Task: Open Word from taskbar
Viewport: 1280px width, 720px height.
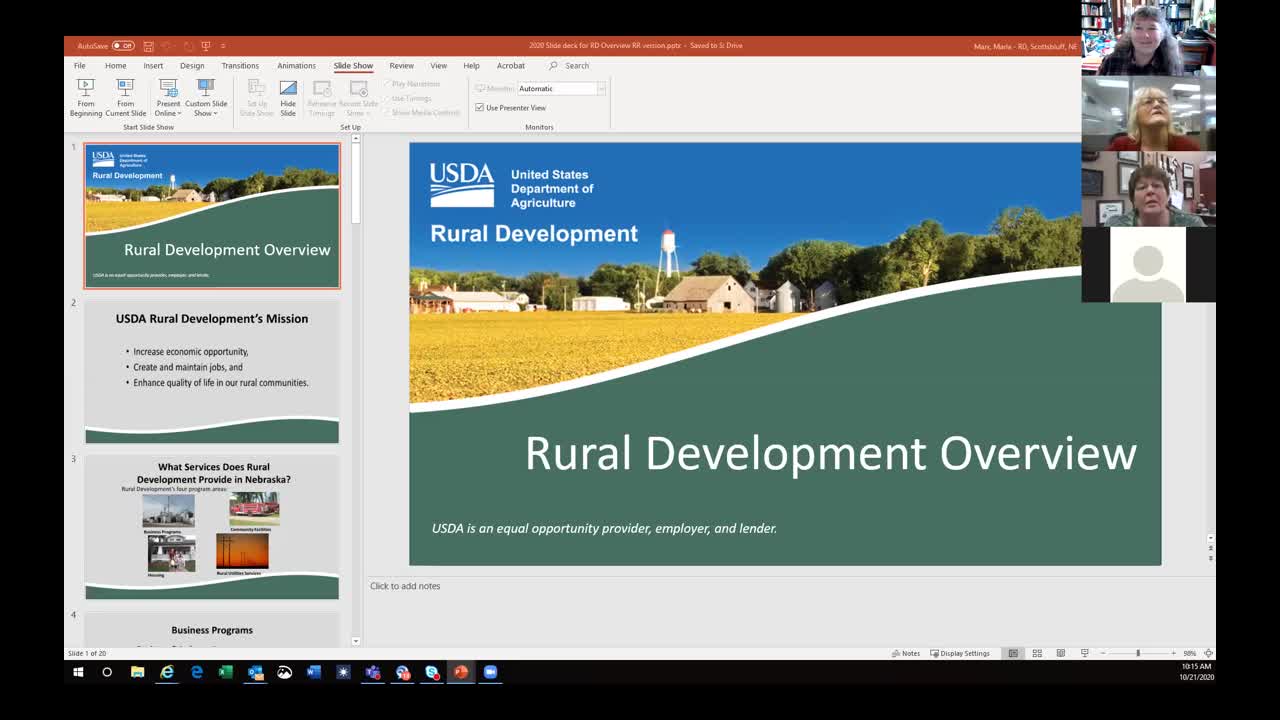Action: (x=314, y=672)
